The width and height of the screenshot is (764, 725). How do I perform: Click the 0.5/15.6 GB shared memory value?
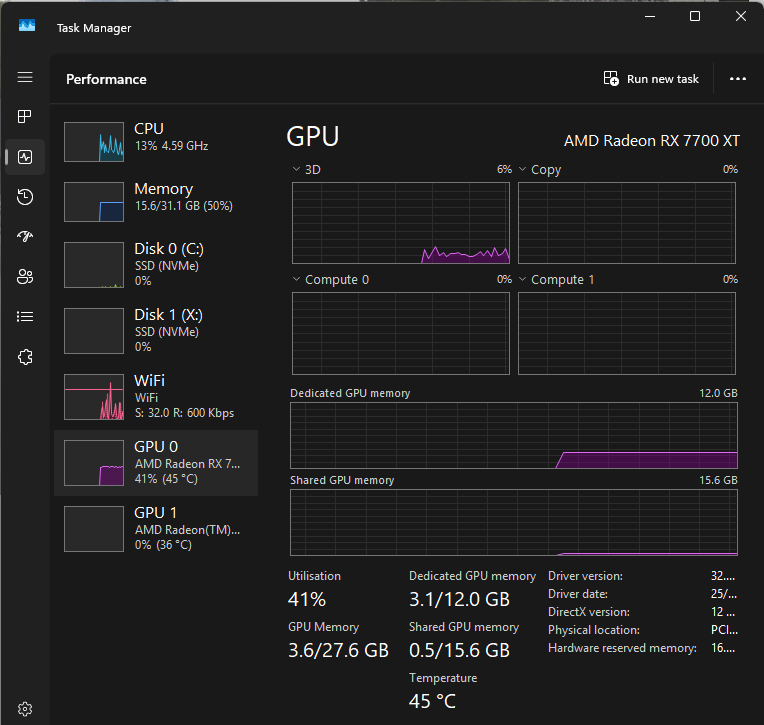point(459,650)
